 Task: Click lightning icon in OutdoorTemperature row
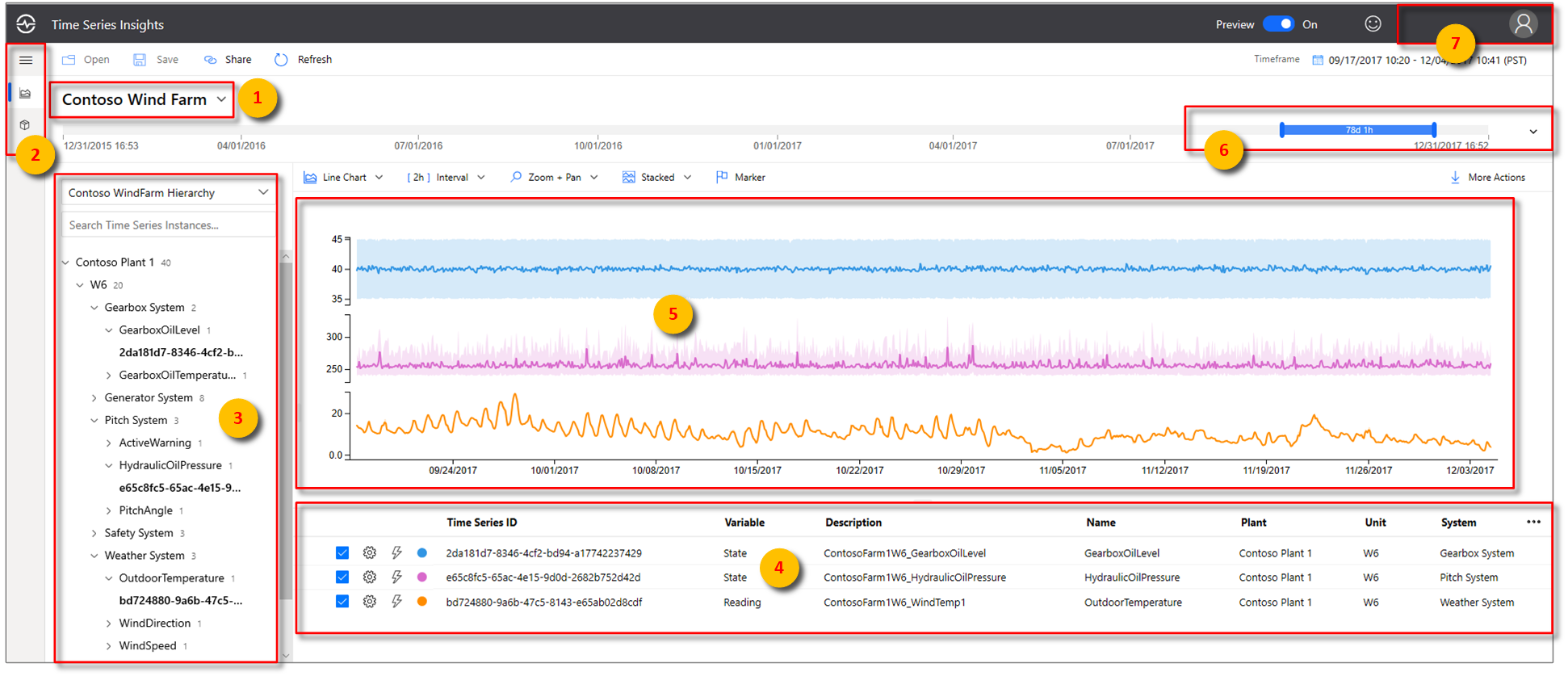pos(396,602)
